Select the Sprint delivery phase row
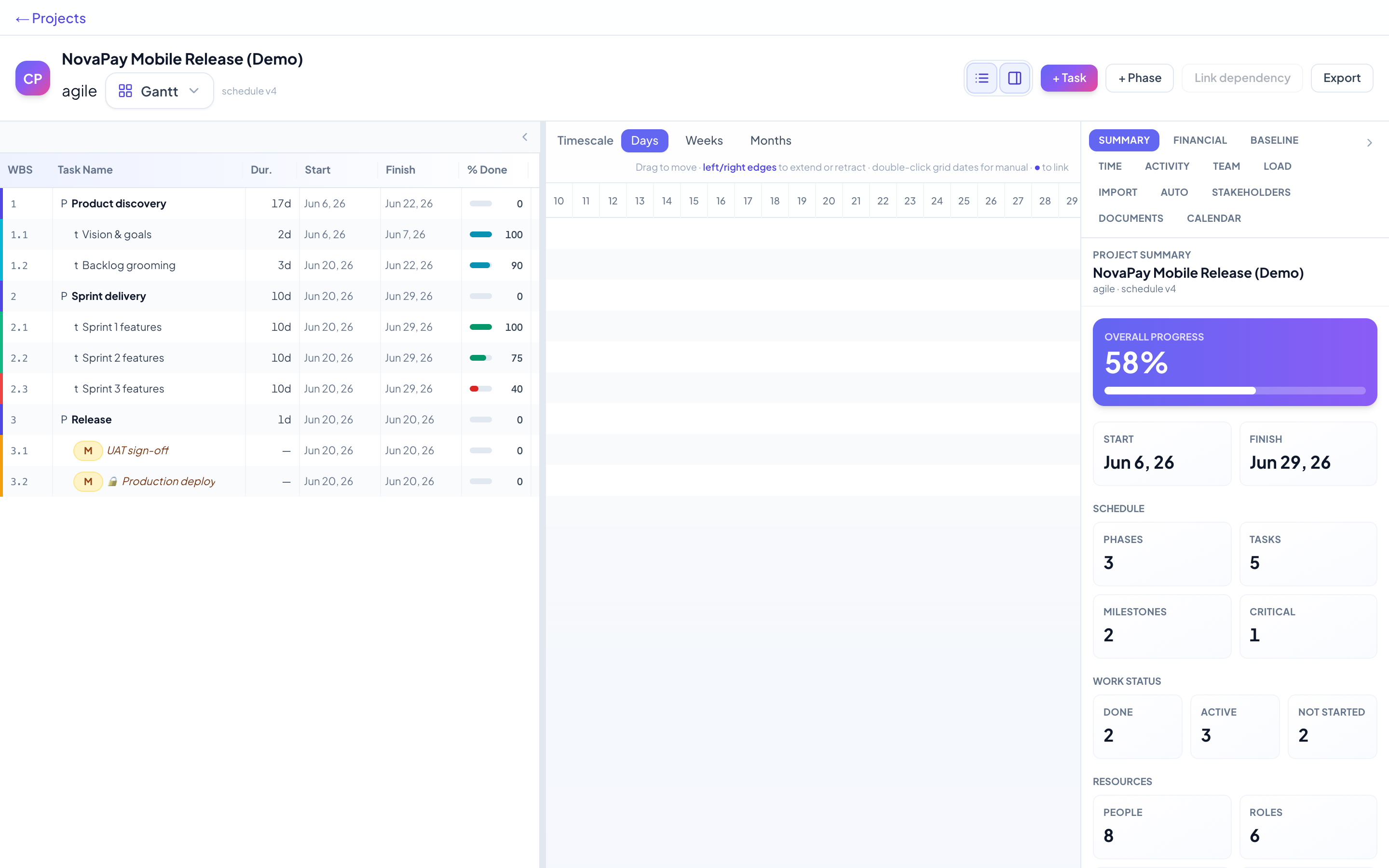Viewport: 1389px width, 868px height. 270,296
